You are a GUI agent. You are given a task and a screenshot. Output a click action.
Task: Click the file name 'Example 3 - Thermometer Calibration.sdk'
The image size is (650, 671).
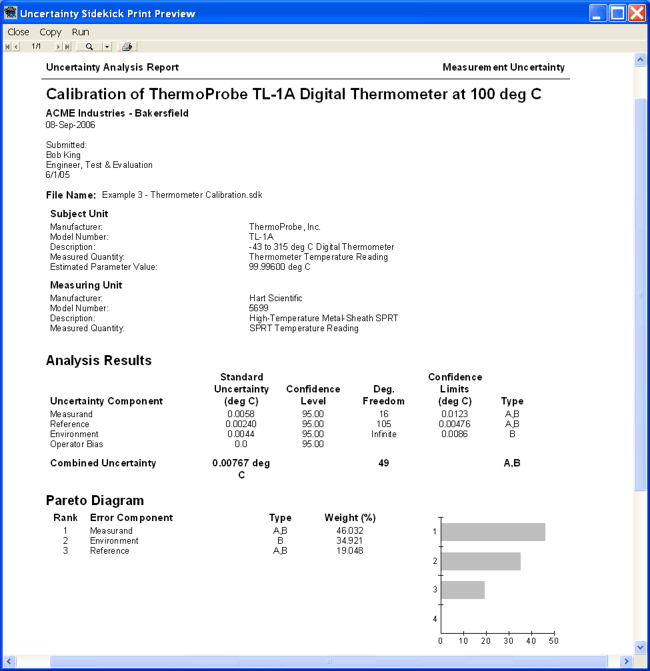(182, 195)
